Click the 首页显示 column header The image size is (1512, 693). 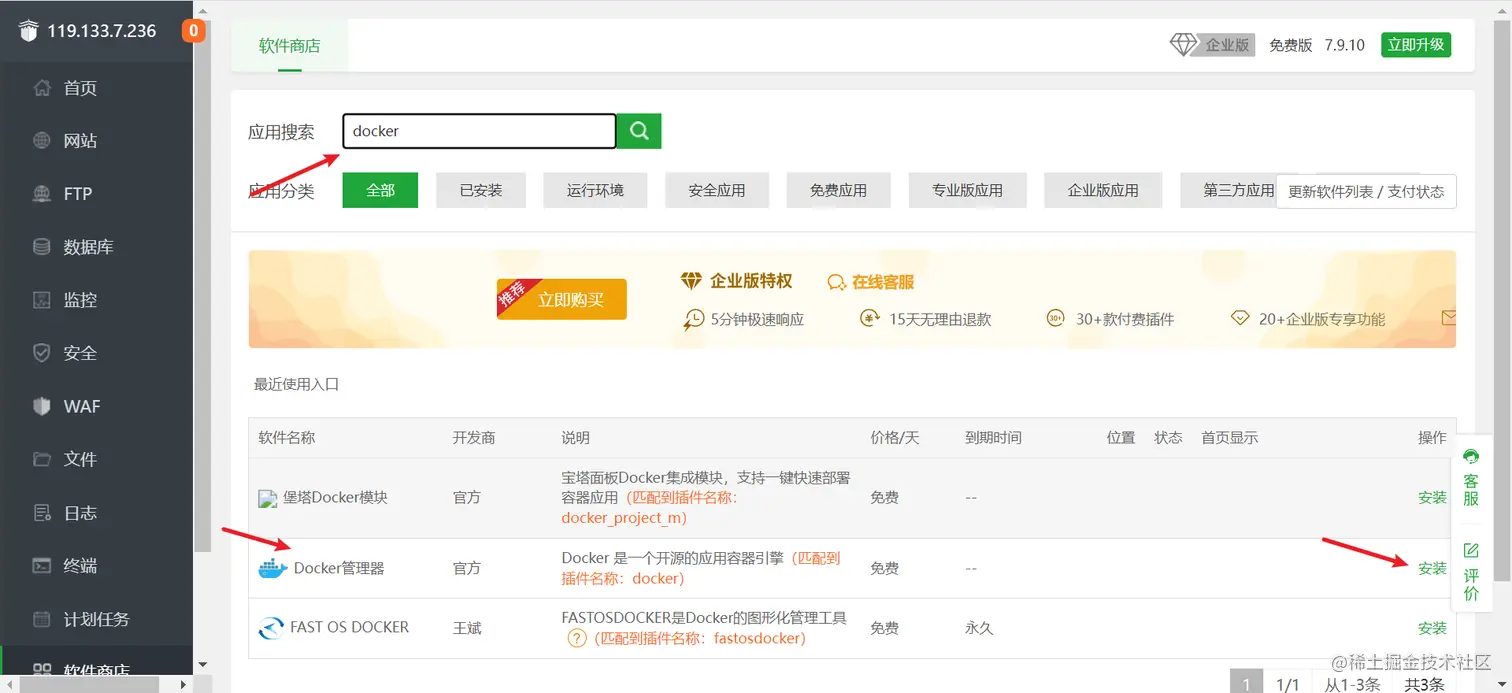1229,438
